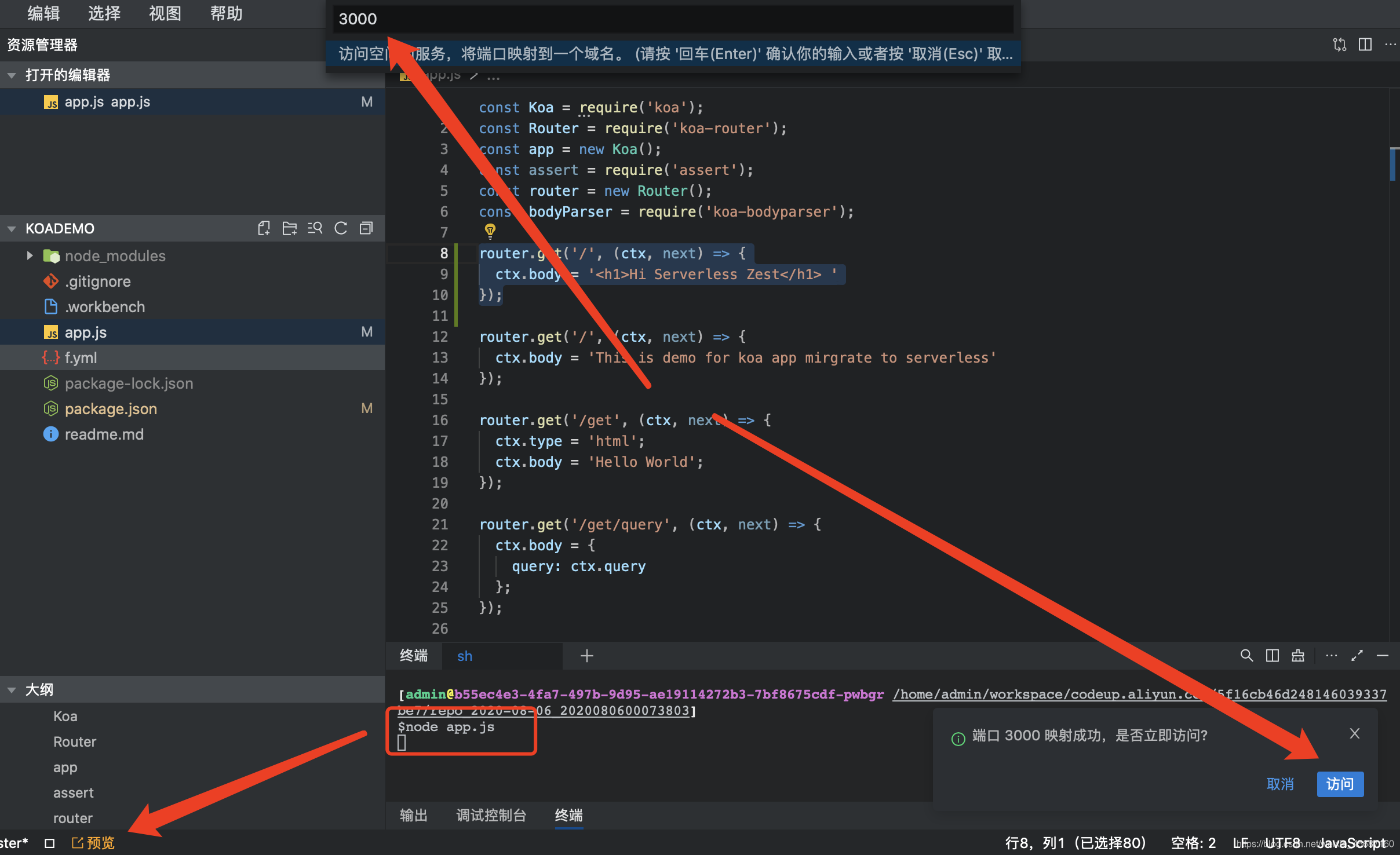The width and height of the screenshot is (1400, 855).
Task: Open the terminal panel more options ellipsis
Action: click(1332, 655)
